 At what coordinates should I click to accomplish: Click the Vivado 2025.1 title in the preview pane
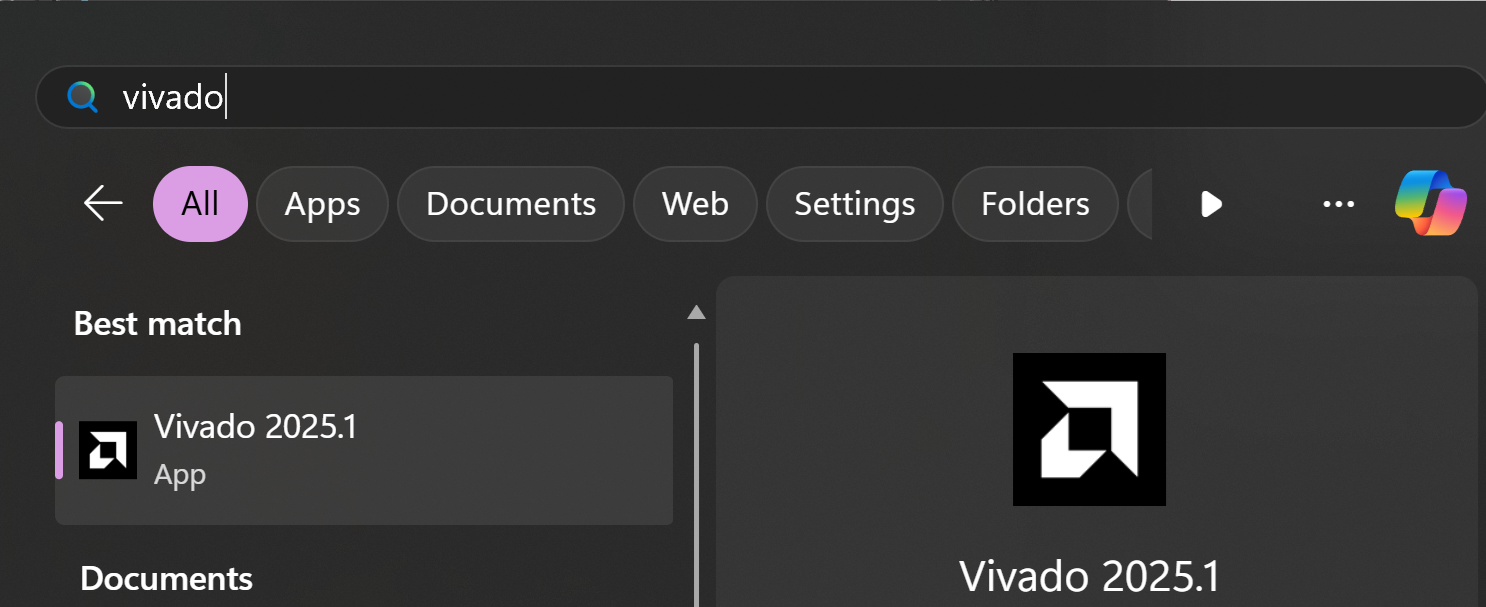(x=1089, y=577)
